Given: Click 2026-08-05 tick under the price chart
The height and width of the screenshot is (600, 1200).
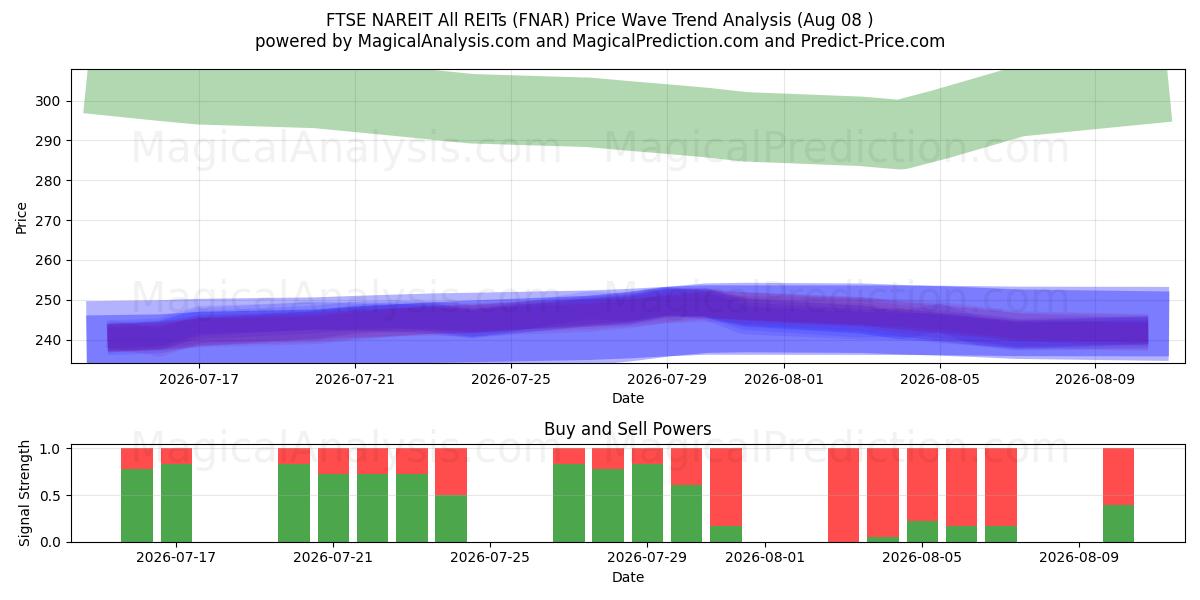Looking at the screenshot, I should click(x=940, y=379).
